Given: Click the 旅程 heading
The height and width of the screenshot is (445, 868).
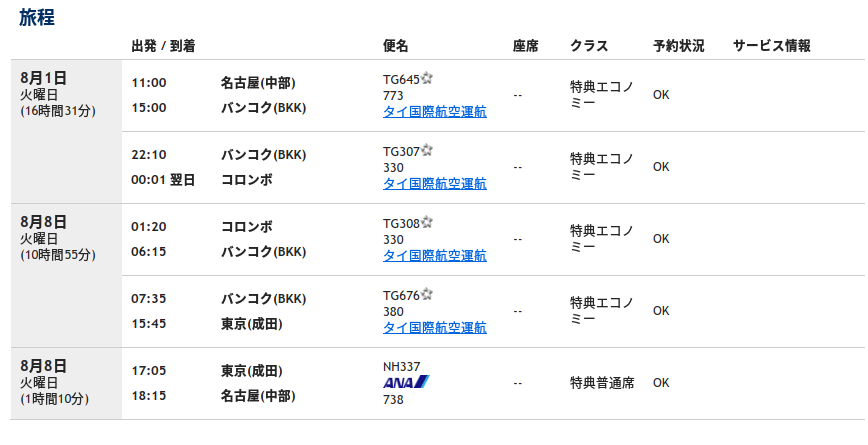Looking at the screenshot, I should click(37, 17).
